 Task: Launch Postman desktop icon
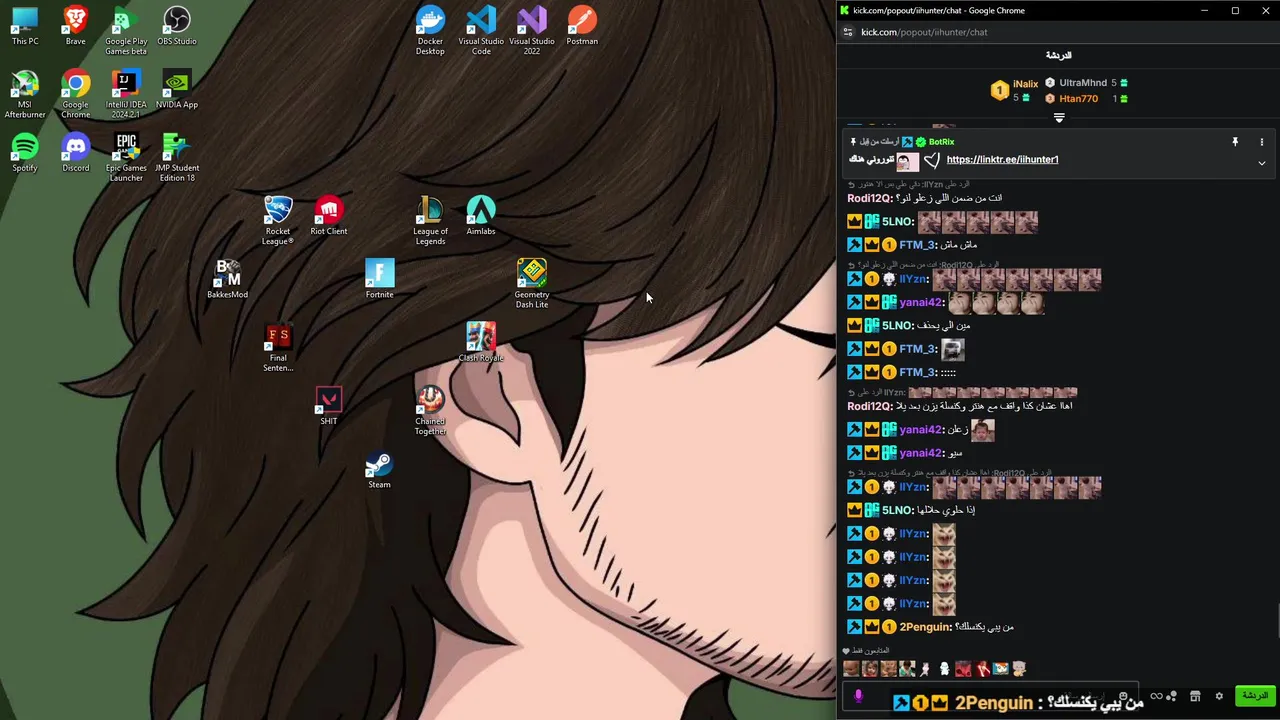tap(582, 26)
